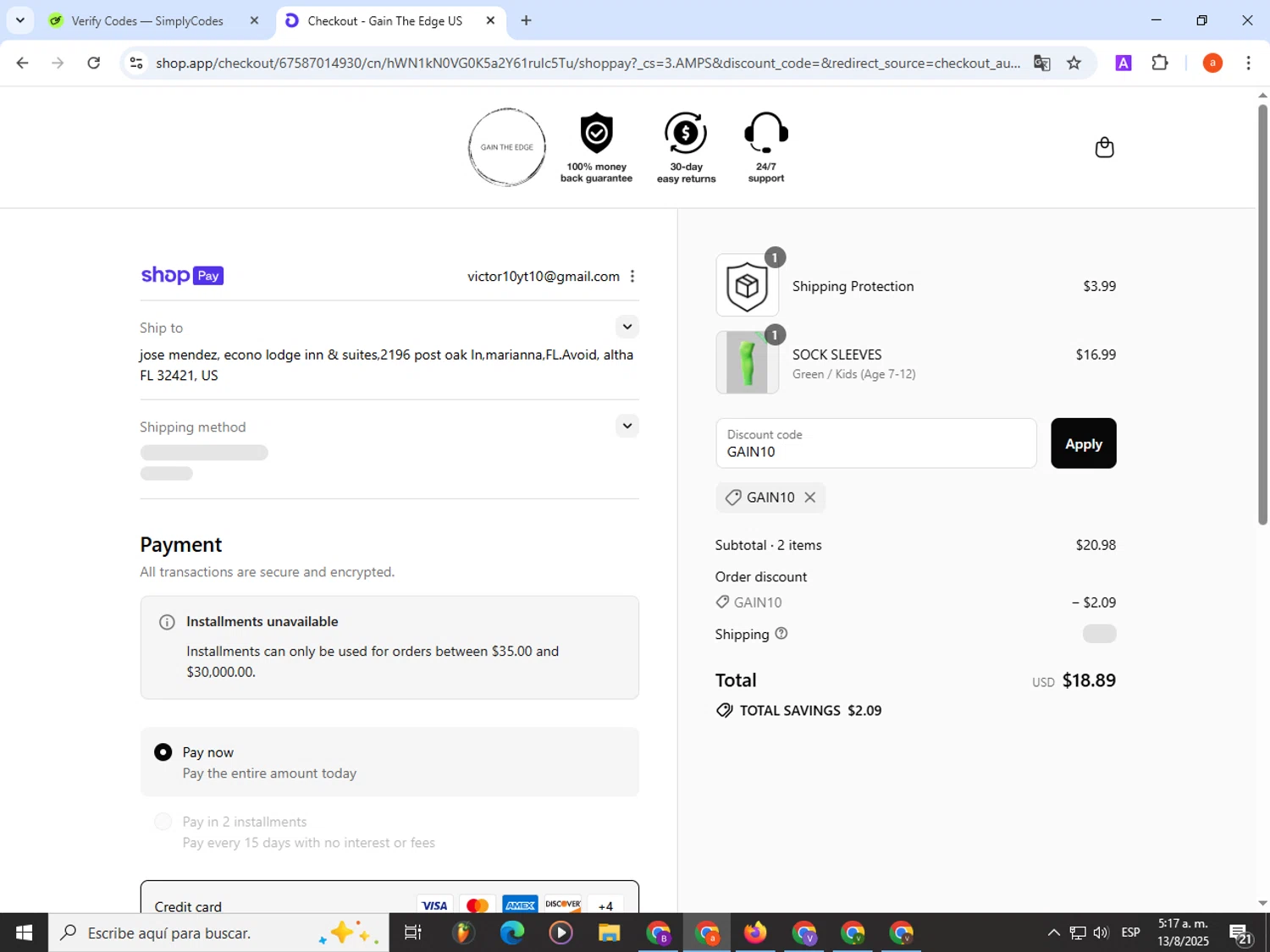Click the Discount code input field
The height and width of the screenshot is (952, 1270).
(x=875, y=443)
